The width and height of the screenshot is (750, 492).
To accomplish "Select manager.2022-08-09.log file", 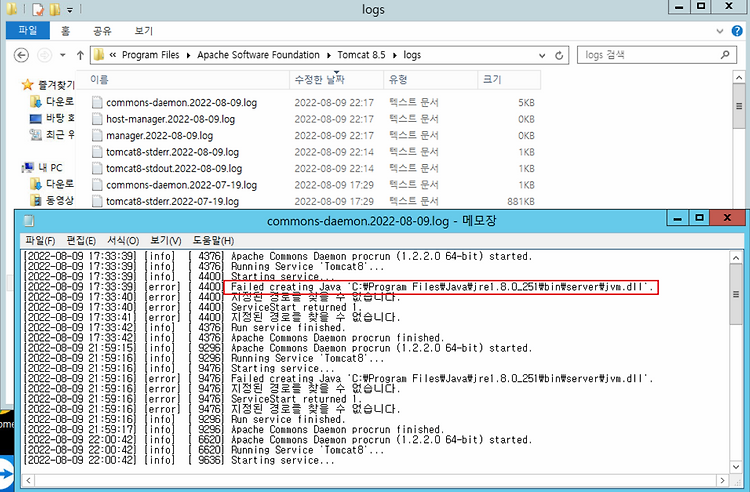I will coord(159,136).
